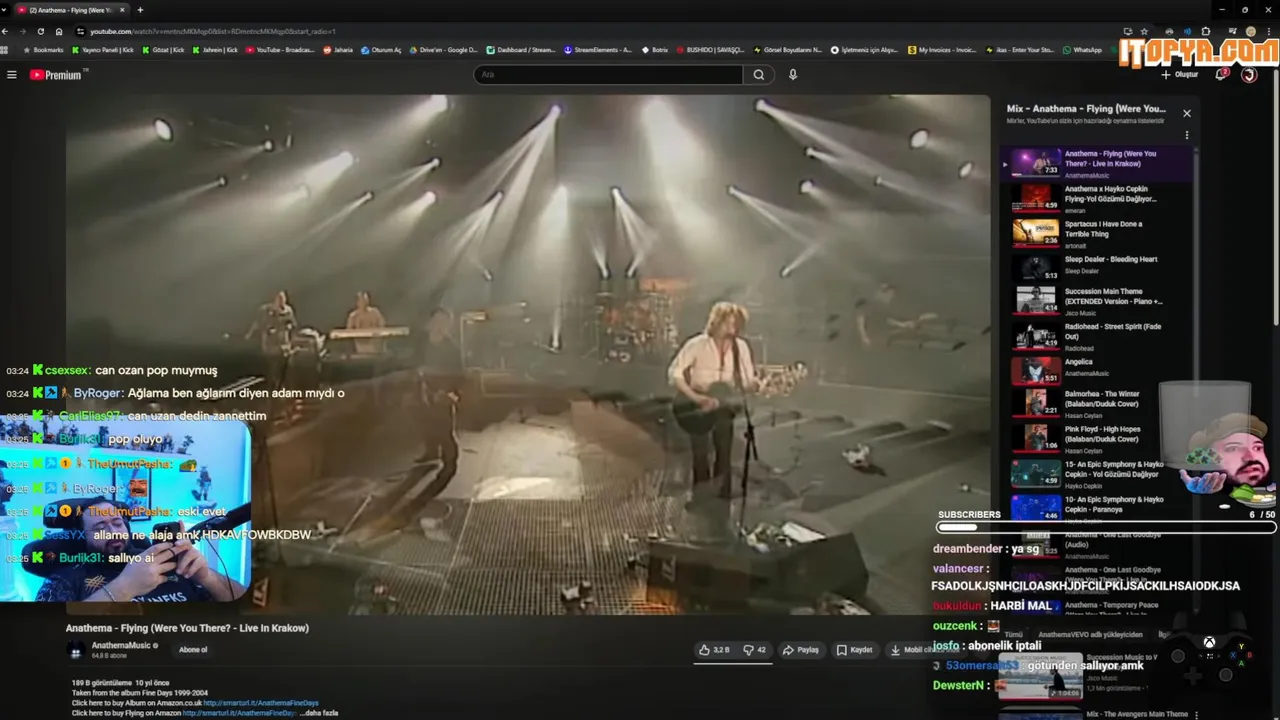
Task: Bookmark this page with star icon
Action: pyautogui.click(x=1144, y=31)
